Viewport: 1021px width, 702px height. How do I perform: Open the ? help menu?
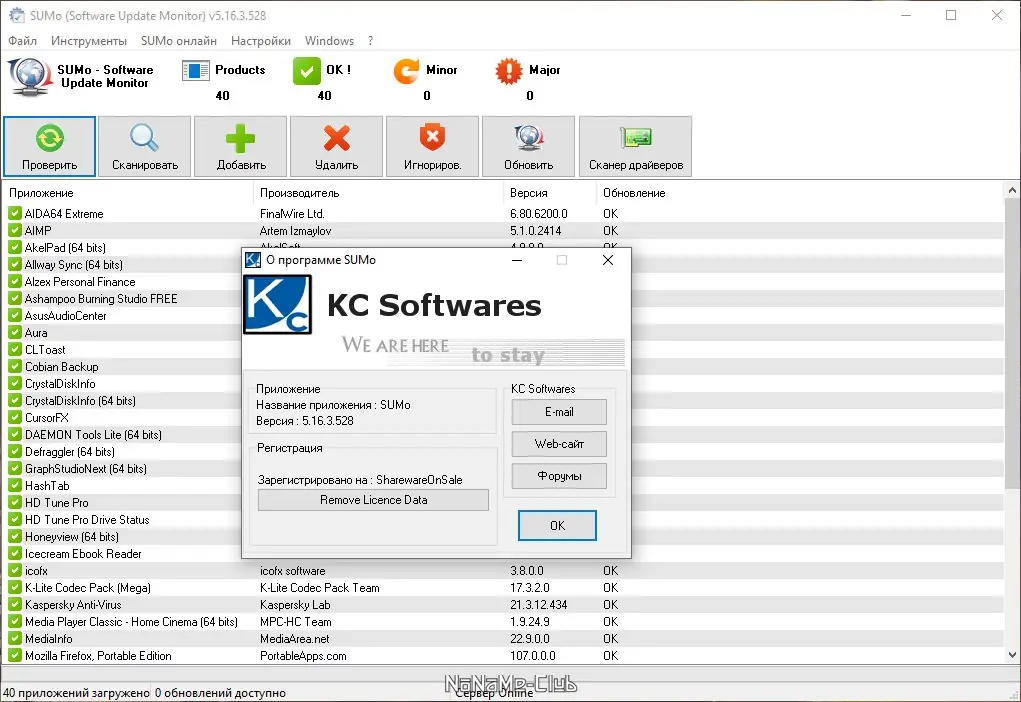[371, 40]
